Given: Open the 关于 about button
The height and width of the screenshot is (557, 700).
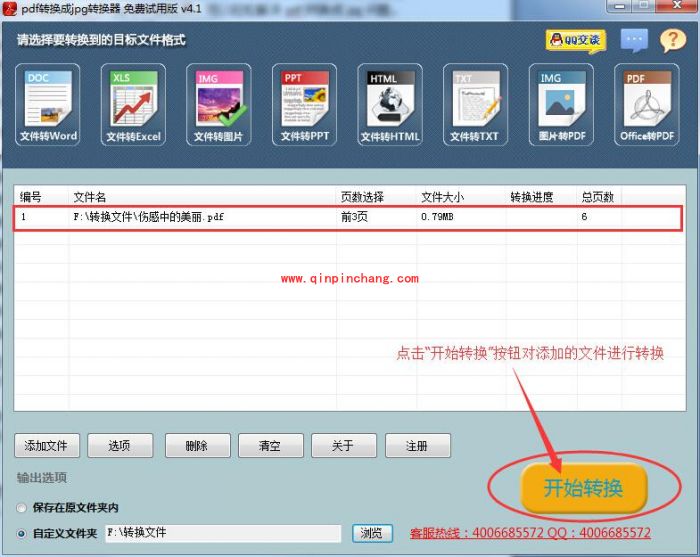Looking at the screenshot, I should pyautogui.click(x=344, y=445).
